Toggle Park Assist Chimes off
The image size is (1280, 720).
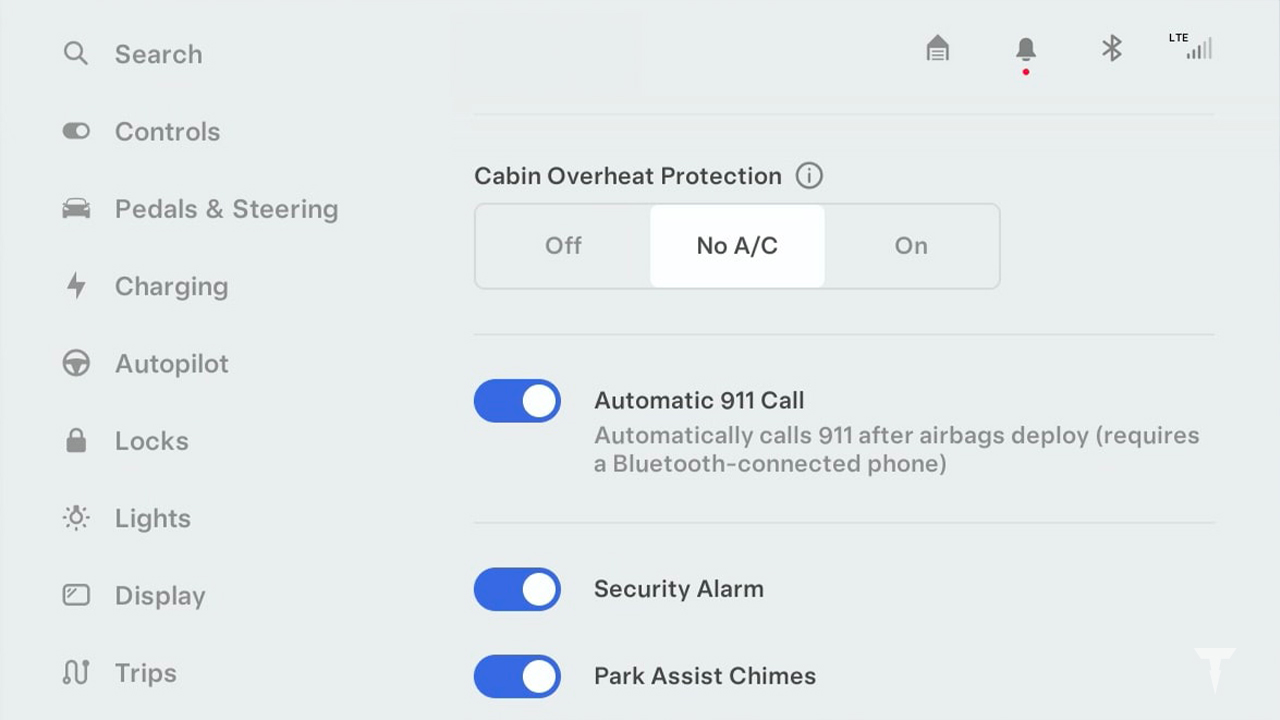click(517, 676)
